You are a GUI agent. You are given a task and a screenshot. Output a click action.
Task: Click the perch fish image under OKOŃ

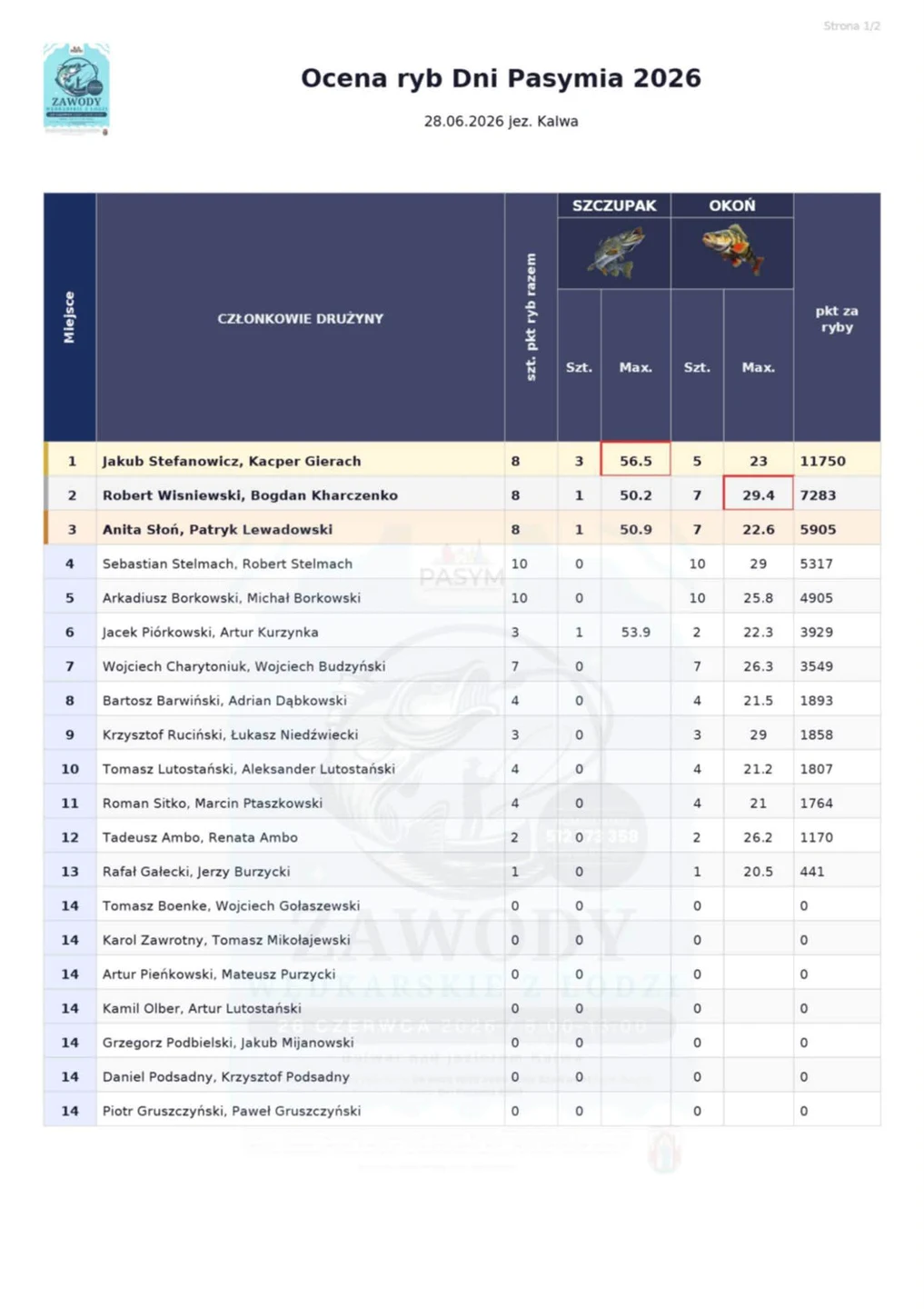tap(732, 249)
